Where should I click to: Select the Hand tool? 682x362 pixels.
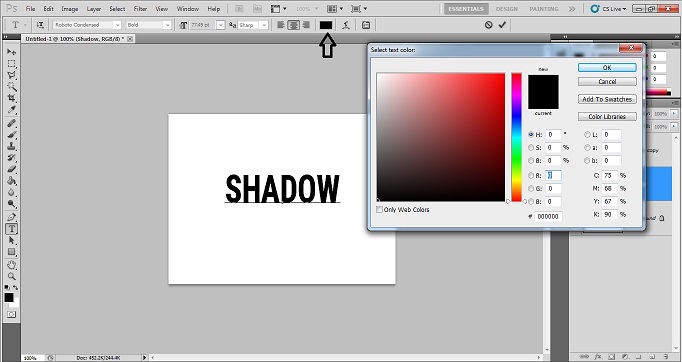pos(11,265)
